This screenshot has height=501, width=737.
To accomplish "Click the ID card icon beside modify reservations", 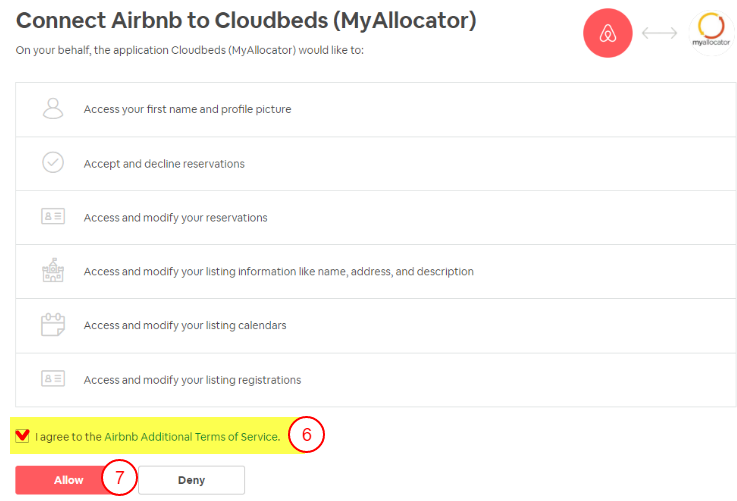I will [x=53, y=217].
